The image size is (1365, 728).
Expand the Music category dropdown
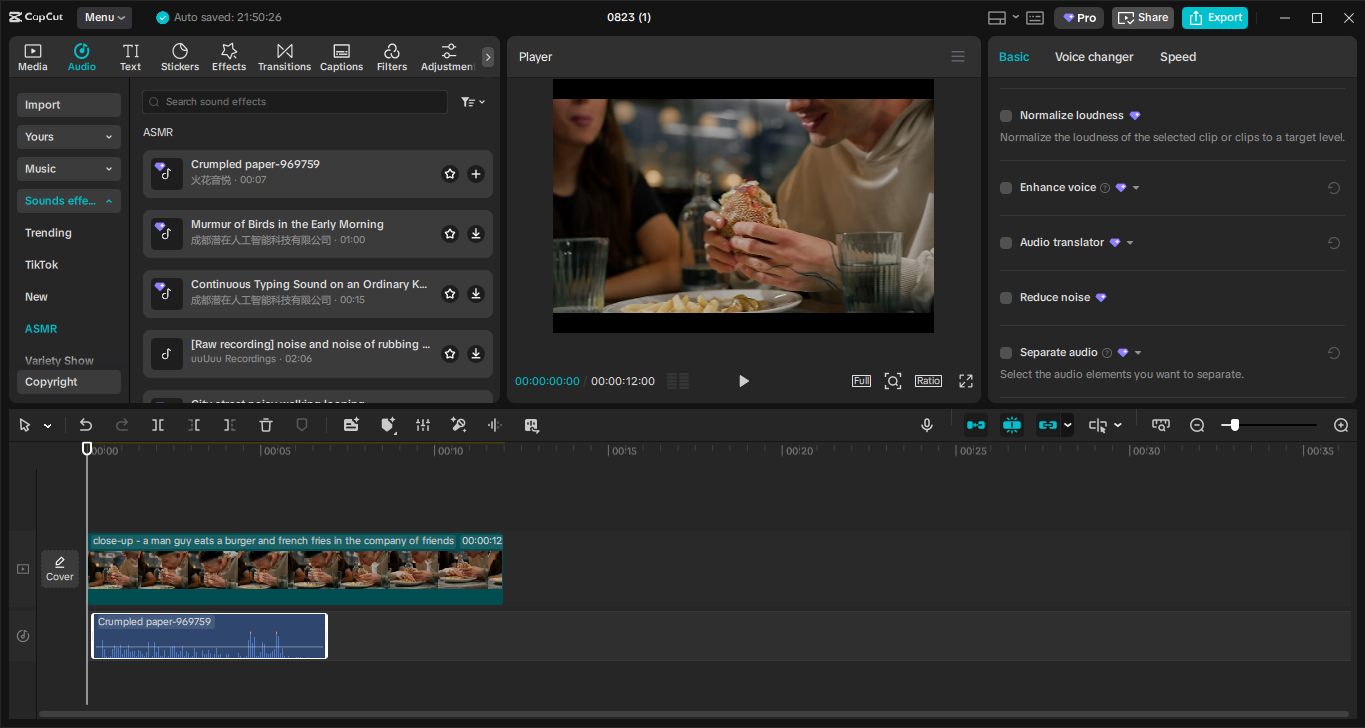click(68, 169)
